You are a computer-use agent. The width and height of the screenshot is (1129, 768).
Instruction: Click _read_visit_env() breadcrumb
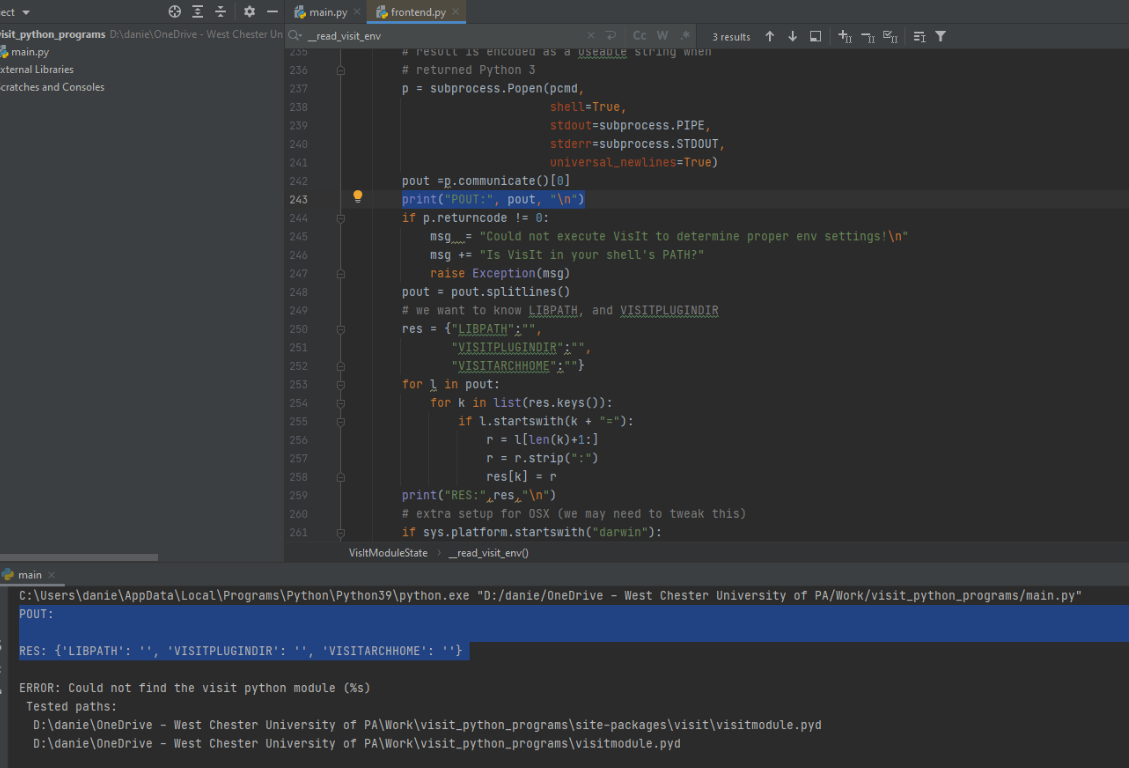488,553
